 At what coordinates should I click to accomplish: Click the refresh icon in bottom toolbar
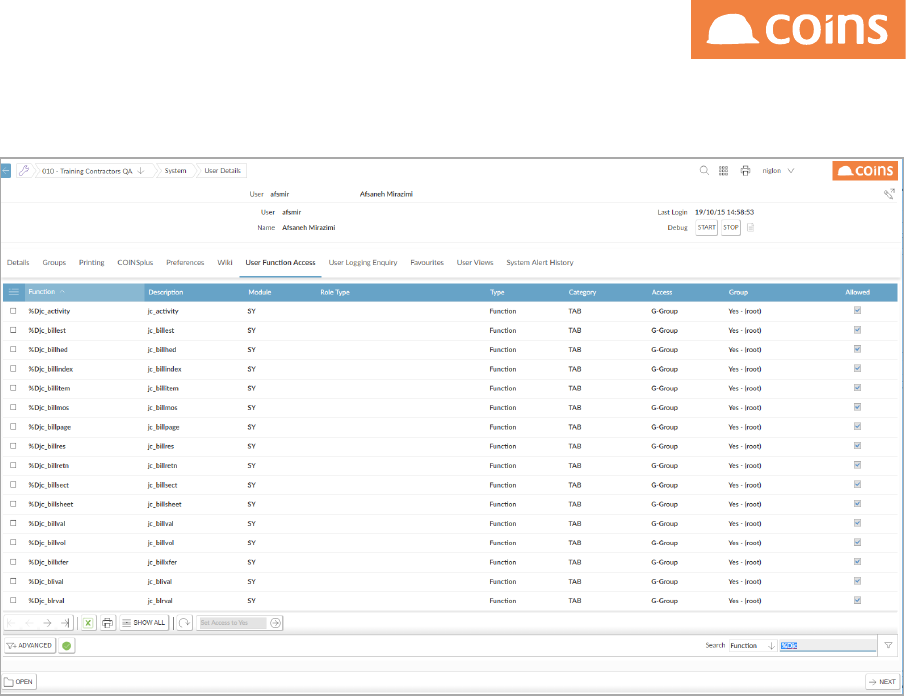pos(184,623)
